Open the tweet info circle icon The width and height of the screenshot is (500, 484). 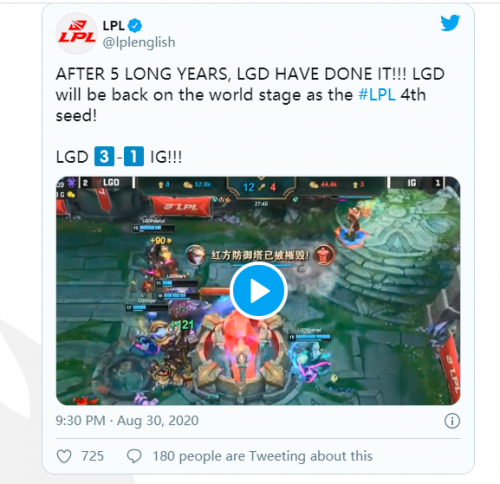(x=452, y=421)
